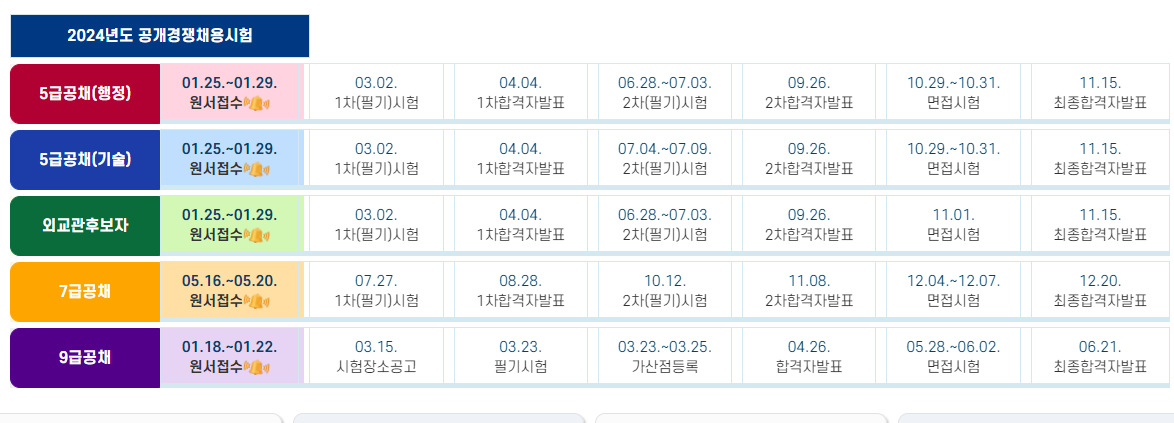Click 5급공채(행정) 10.29.~10.31. 면접시험 cell
The height and width of the screenshot is (423, 1174).
click(x=953, y=92)
